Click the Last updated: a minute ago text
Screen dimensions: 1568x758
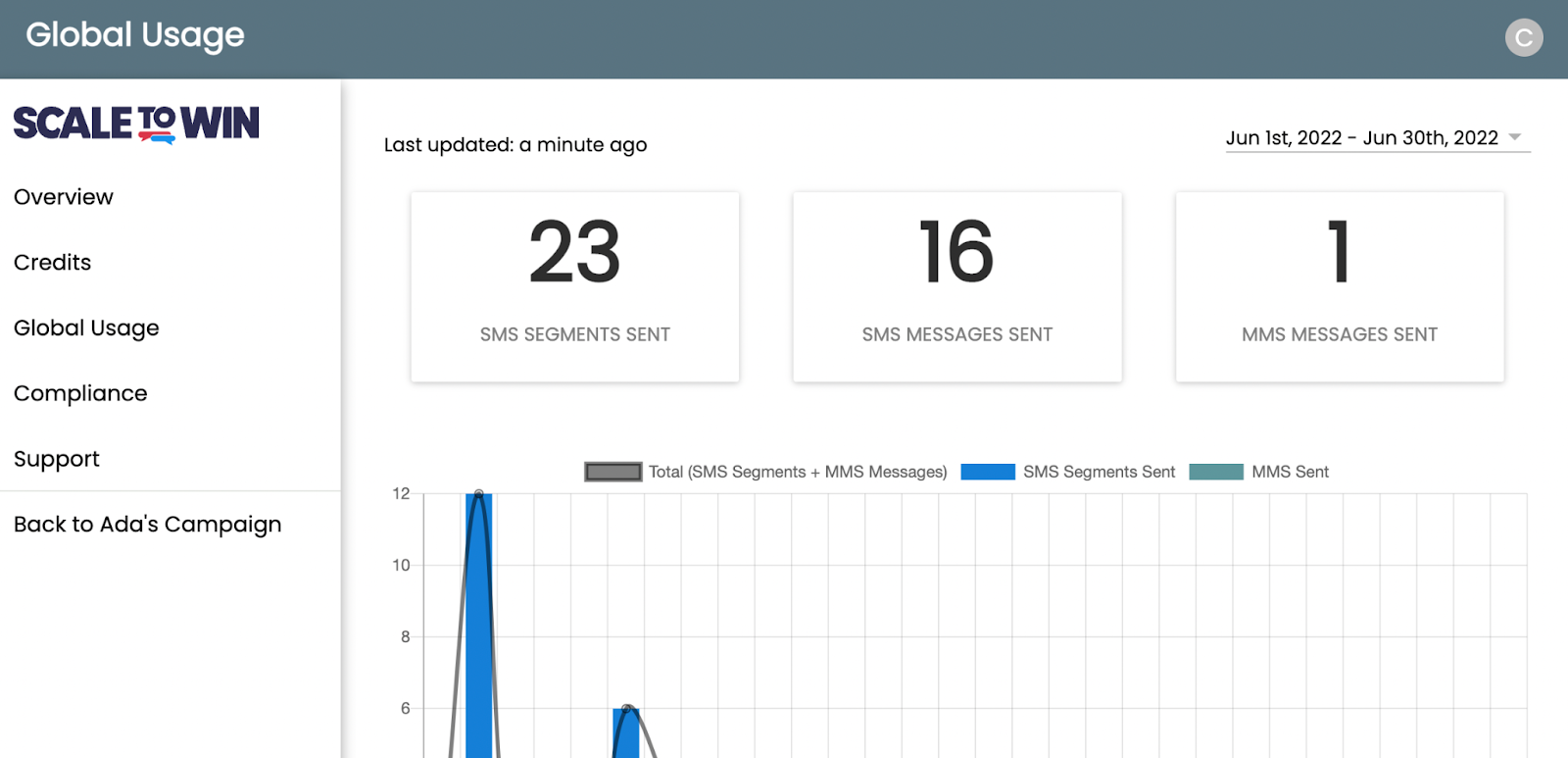point(515,145)
